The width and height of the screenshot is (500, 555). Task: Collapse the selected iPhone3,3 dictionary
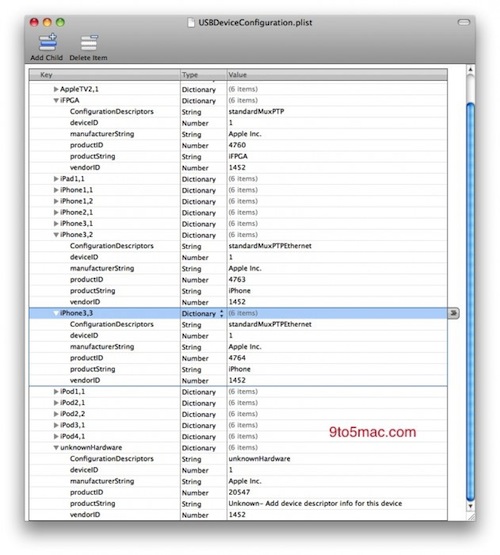pos(56,313)
